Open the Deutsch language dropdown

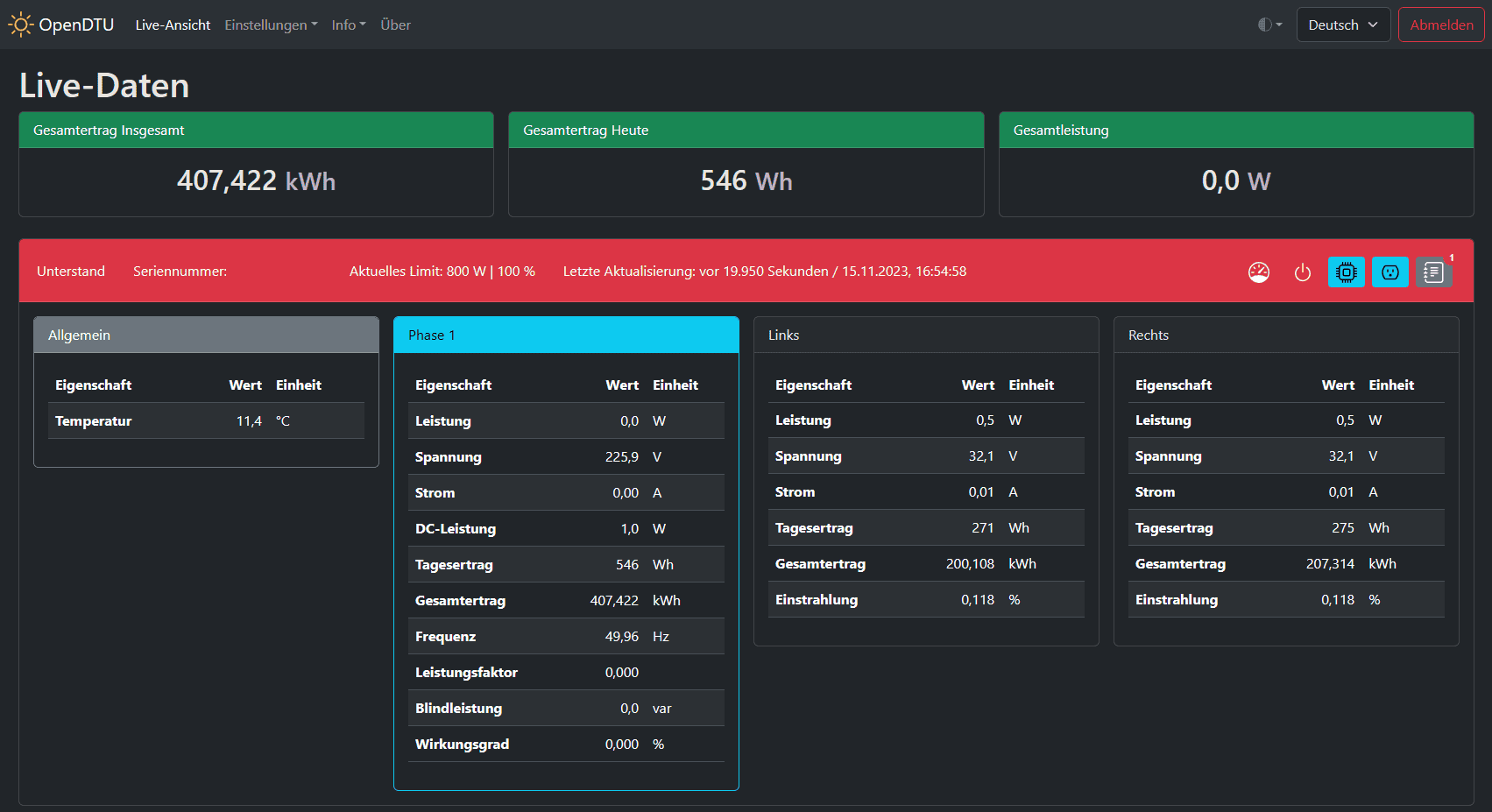pyautogui.click(x=1342, y=25)
